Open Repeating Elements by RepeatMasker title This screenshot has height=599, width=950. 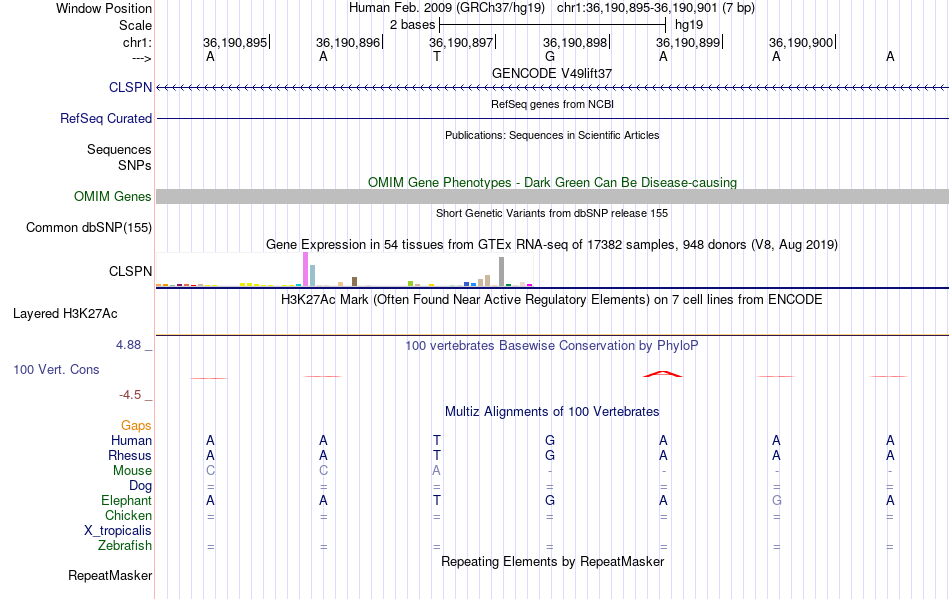[x=552, y=561]
